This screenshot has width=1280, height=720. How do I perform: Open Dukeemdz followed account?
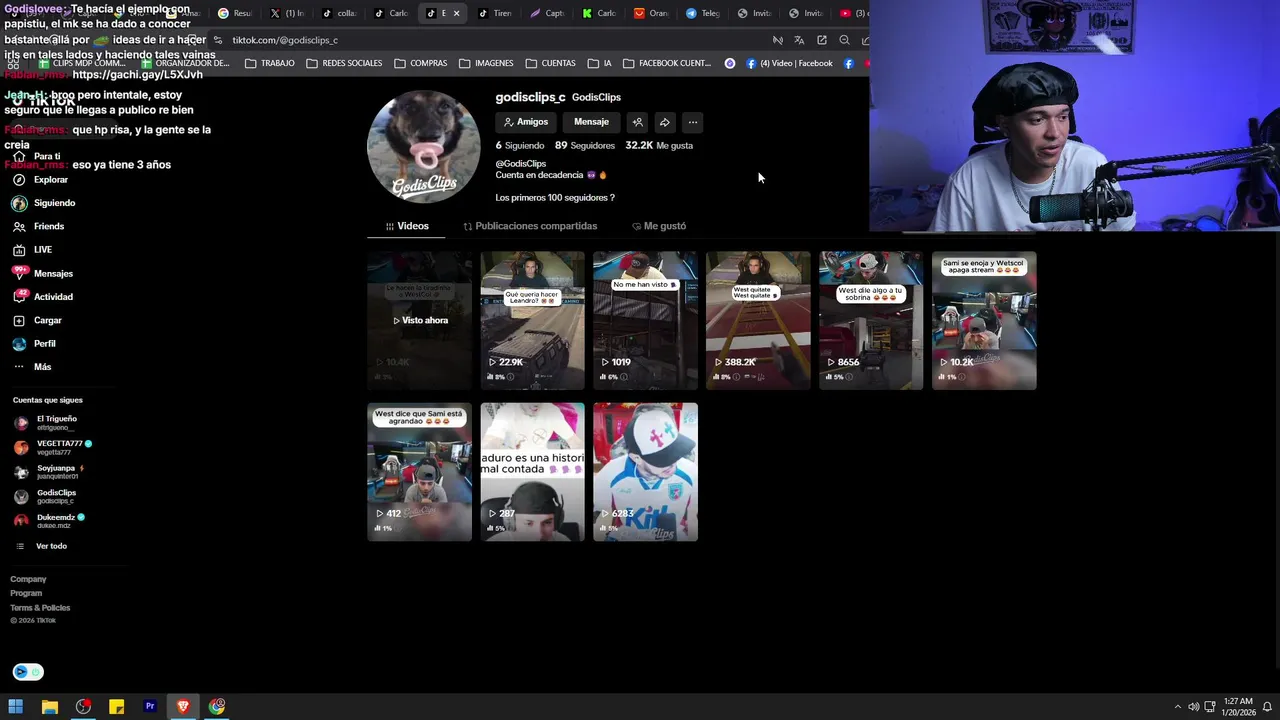click(x=49, y=520)
